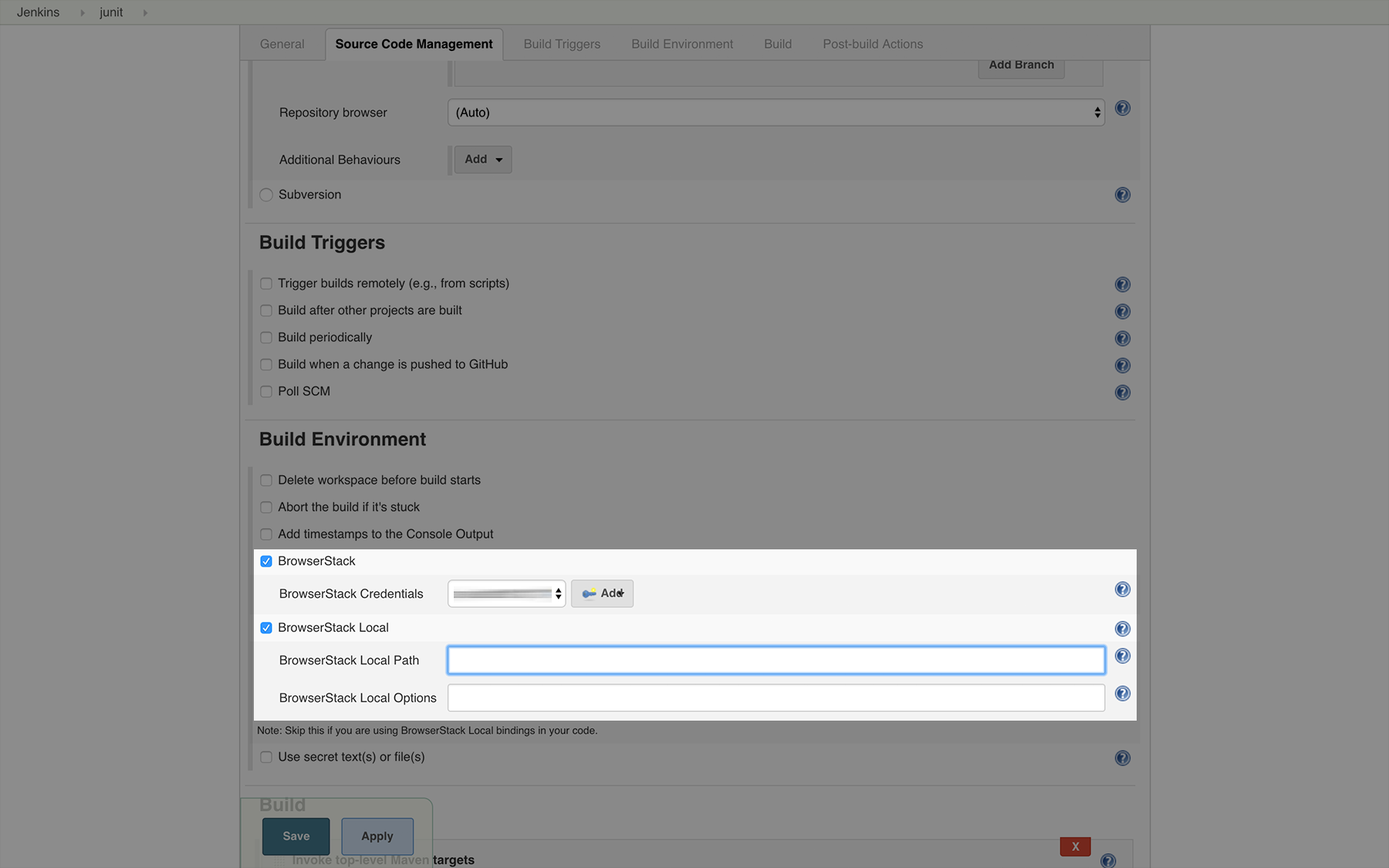
Task: Focus the BrowserStack Local Options field
Action: click(776, 697)
